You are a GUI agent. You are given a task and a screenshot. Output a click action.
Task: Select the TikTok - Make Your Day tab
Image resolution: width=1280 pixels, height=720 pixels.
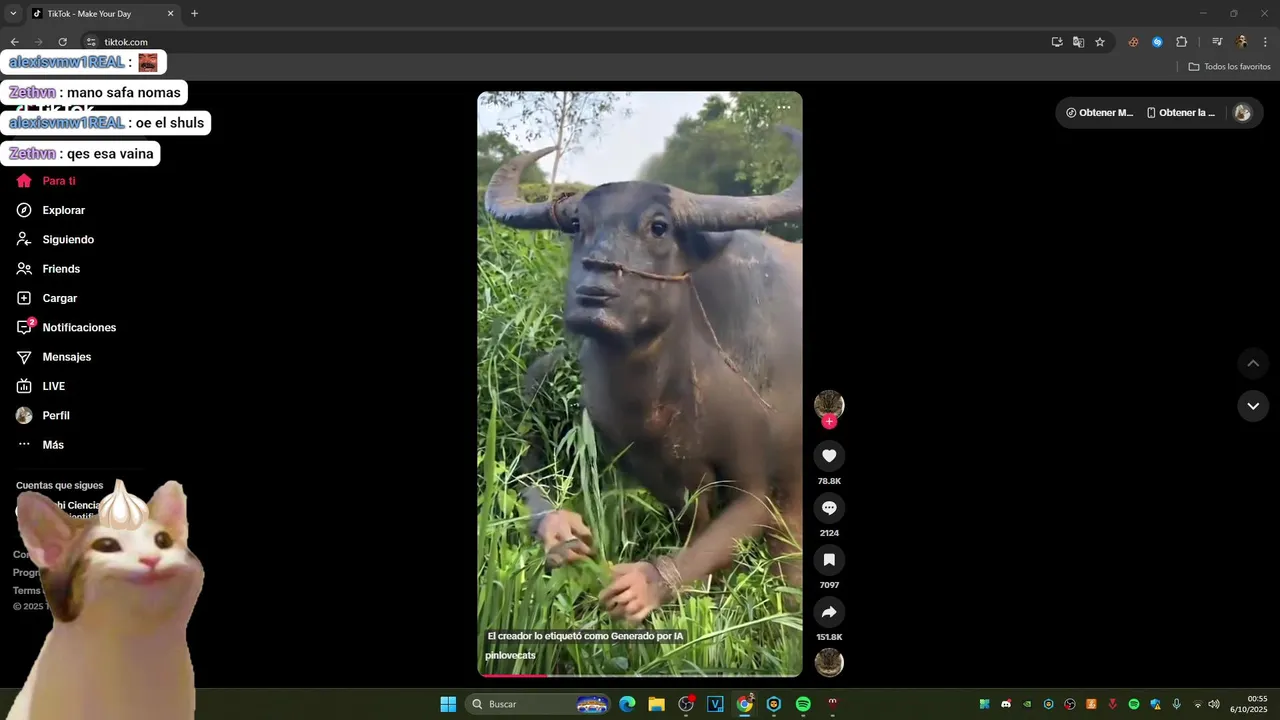(x=103, y=14)
